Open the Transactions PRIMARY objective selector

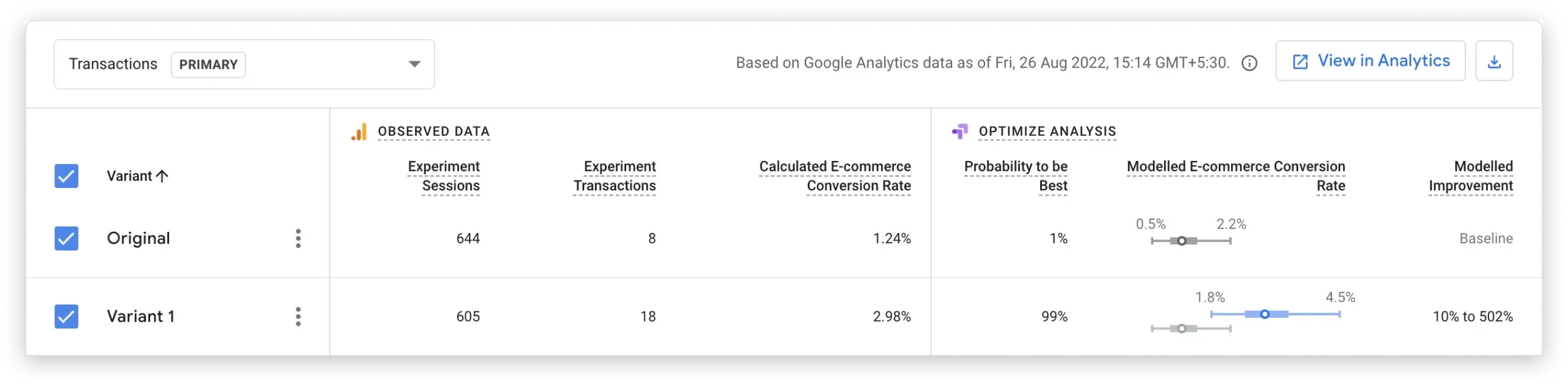pyautogui.click(x=244, y=65)
